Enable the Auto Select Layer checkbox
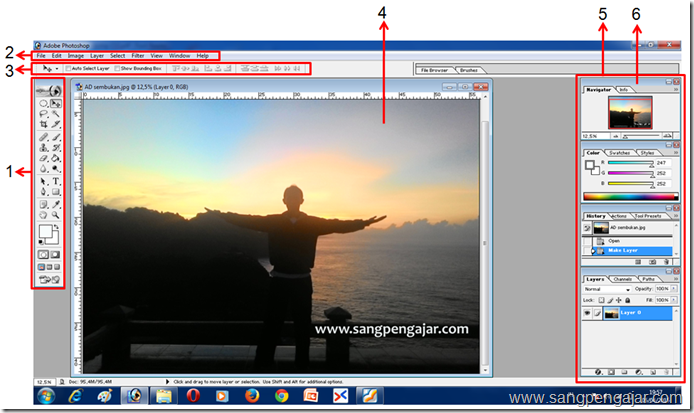The width and height of the screenshot is (694, 413). (68, 69)
